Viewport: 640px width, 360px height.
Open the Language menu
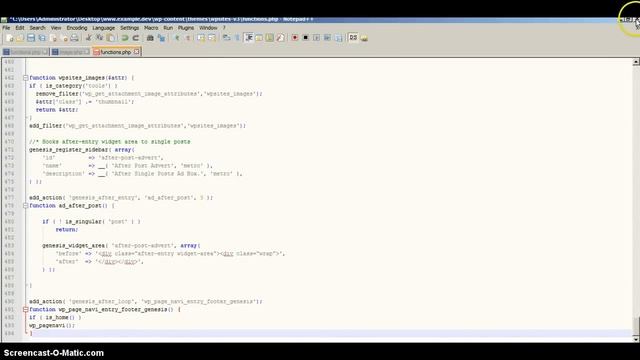point(103,28)
